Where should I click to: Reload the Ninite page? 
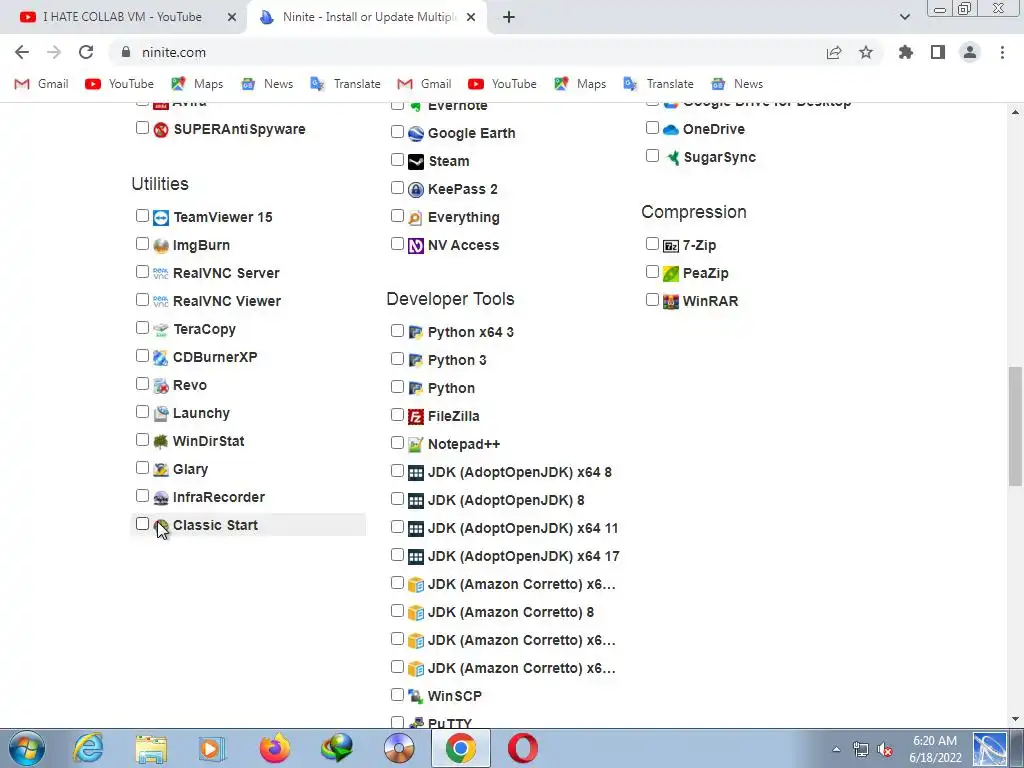(x=86, y=52)
